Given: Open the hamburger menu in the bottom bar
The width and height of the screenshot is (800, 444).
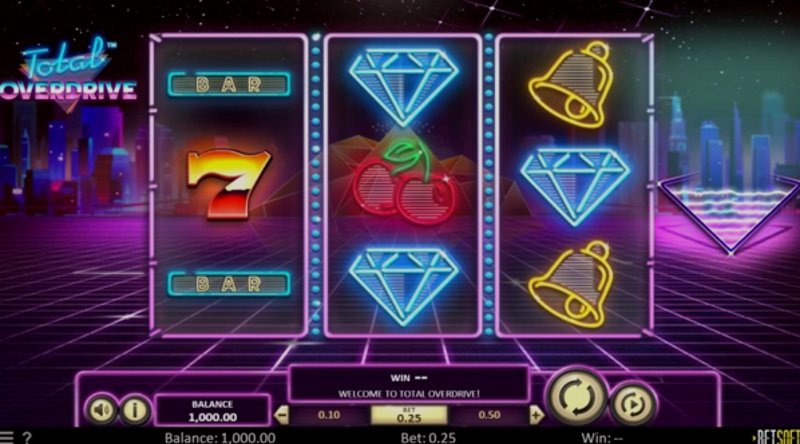Looking at the screenshot, I should [x=6, y=437].
